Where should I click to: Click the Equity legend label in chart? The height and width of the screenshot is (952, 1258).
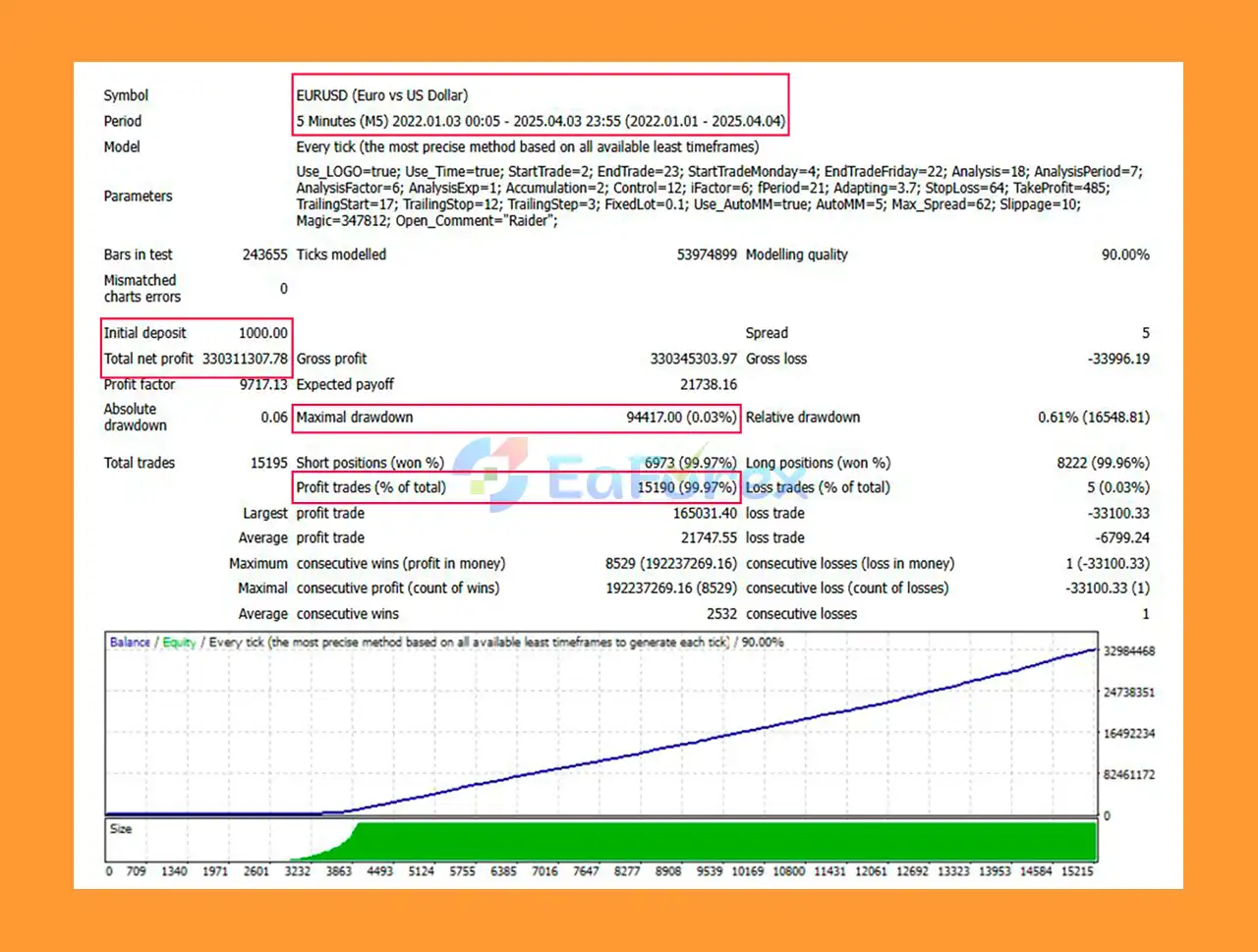tap(179, 643)
